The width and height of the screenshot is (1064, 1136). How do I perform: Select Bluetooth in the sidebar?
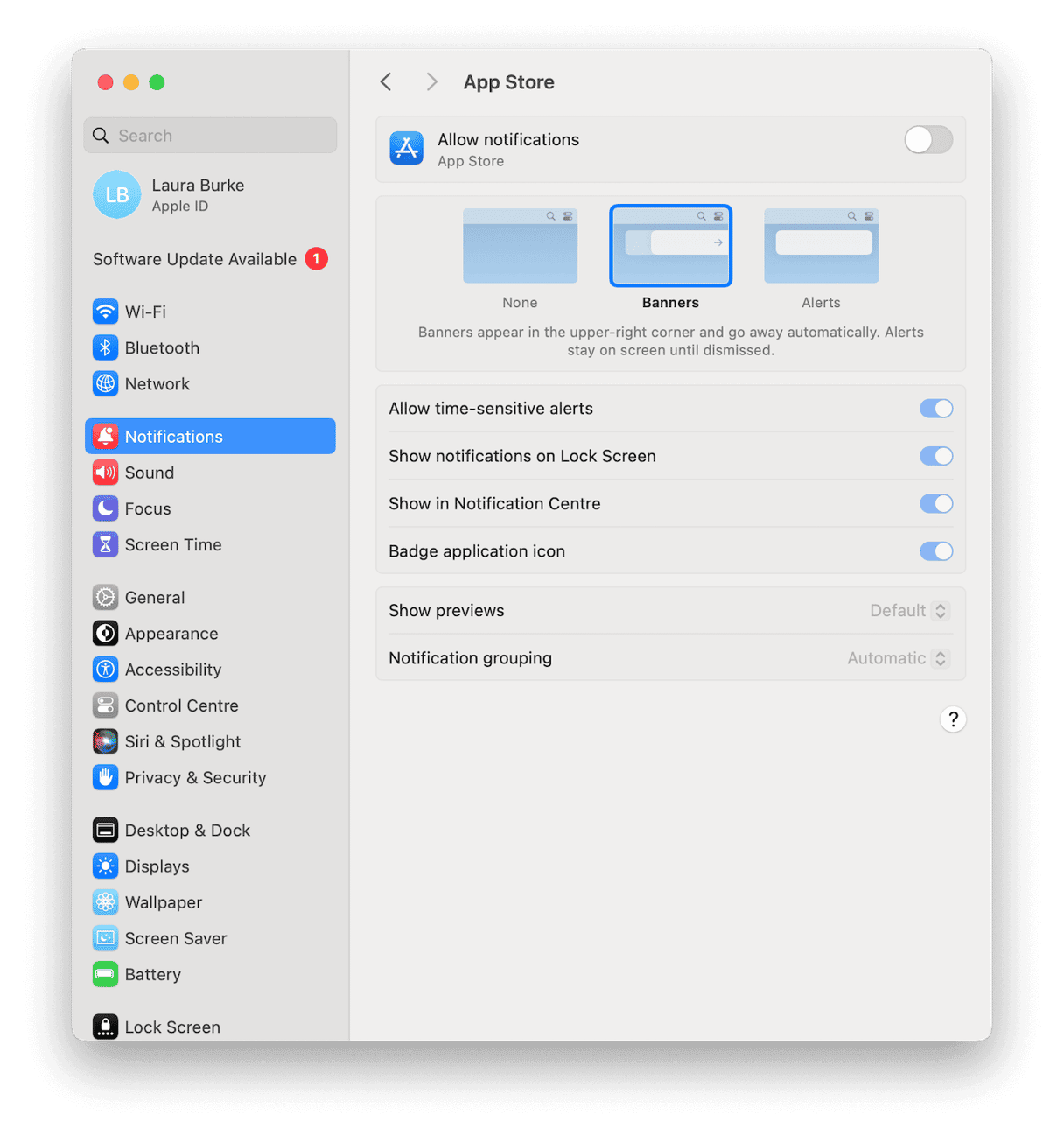(105, 347)
